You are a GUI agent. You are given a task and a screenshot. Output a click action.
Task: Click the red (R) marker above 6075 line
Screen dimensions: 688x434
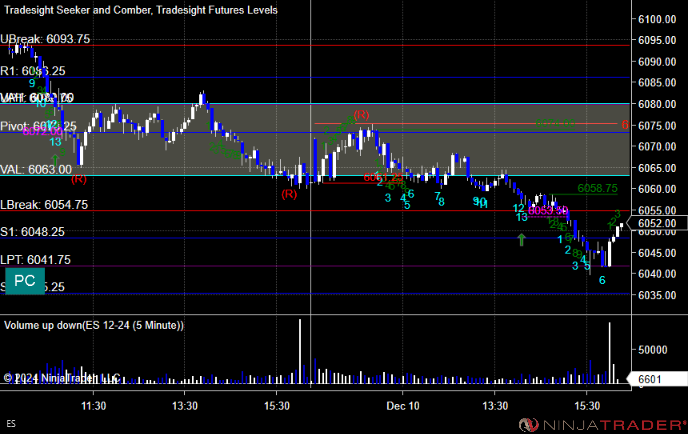click(361, 115)
